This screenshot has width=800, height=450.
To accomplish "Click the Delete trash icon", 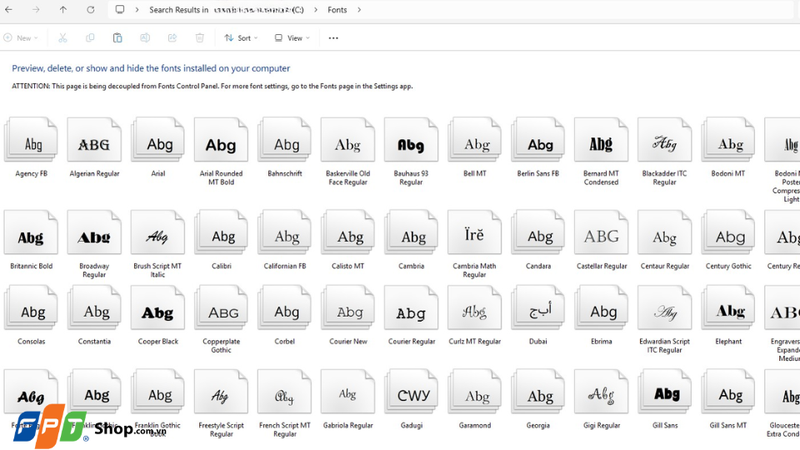I will pyautogui.click(x=199, y=38).
